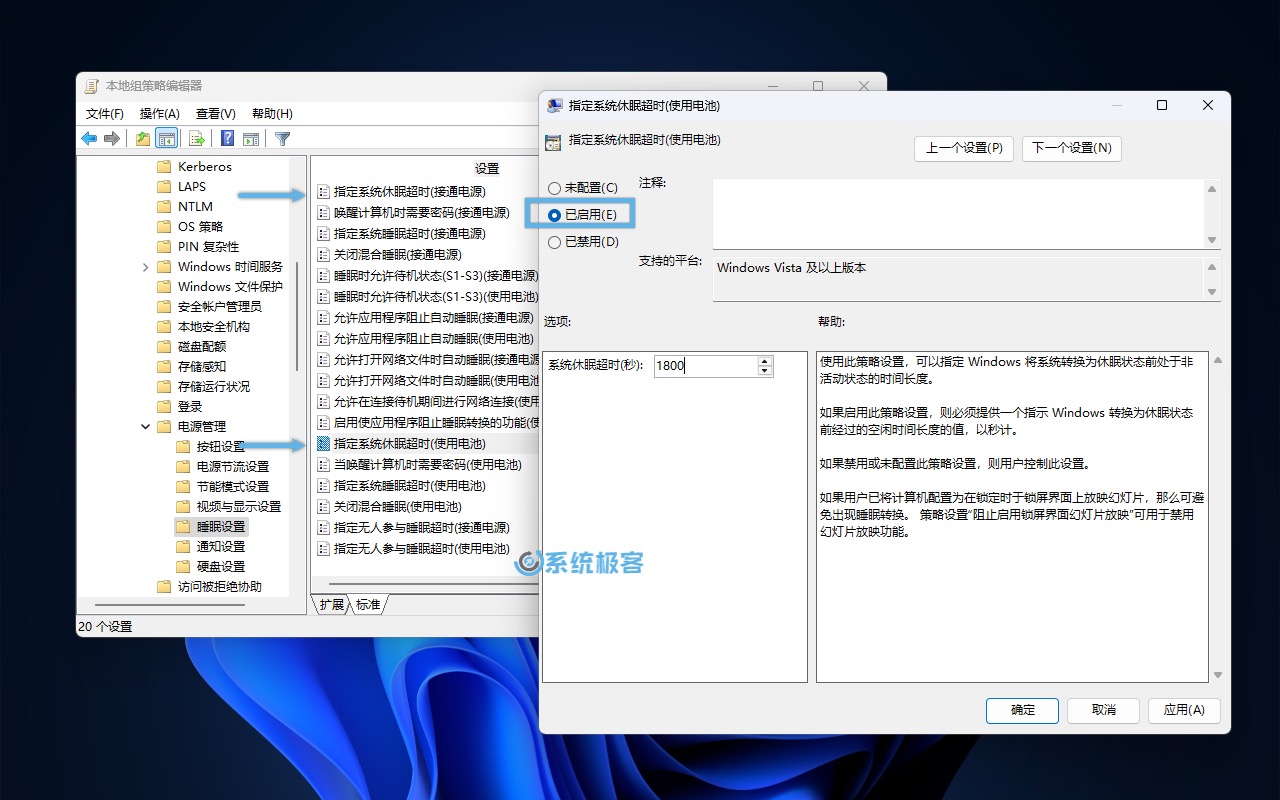Click the Filter funnel toolbar icon
Screen dimensions: 1280x800
(x=283, y=139)
